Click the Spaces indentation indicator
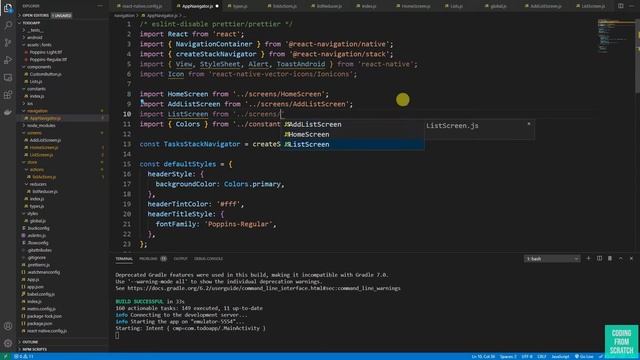The height and width of the screenshot is (360, 640). 508,357
